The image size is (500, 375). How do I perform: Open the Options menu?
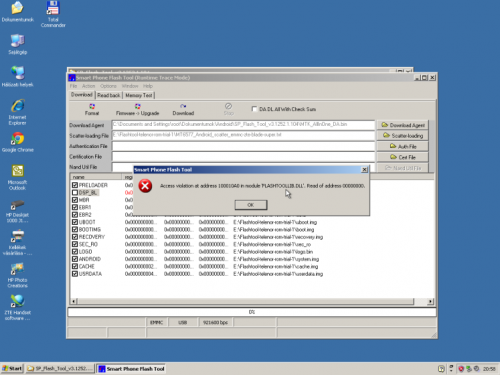pyautogui.click(x=108, y=86)
